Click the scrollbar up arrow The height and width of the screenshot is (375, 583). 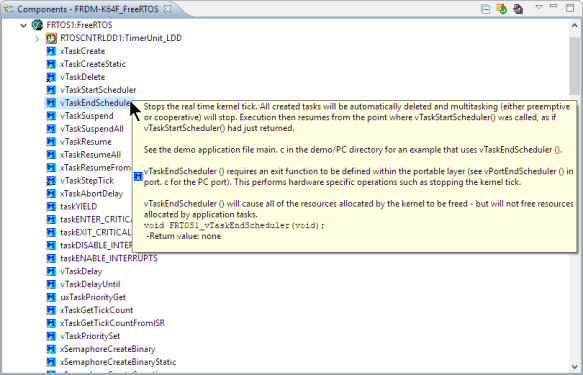click(x=574, y=25)
